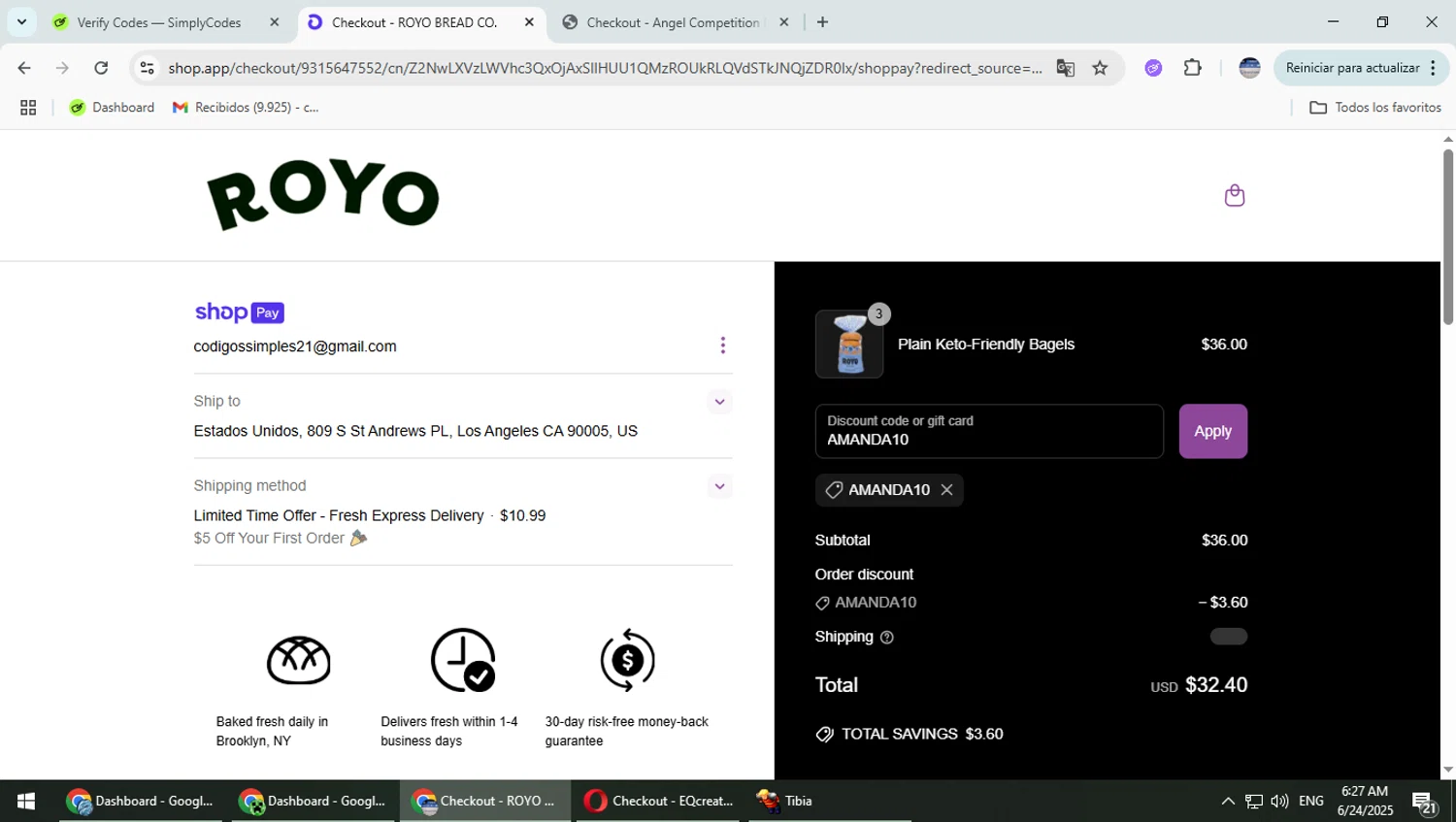Go back to the previous page

point(24,68)
